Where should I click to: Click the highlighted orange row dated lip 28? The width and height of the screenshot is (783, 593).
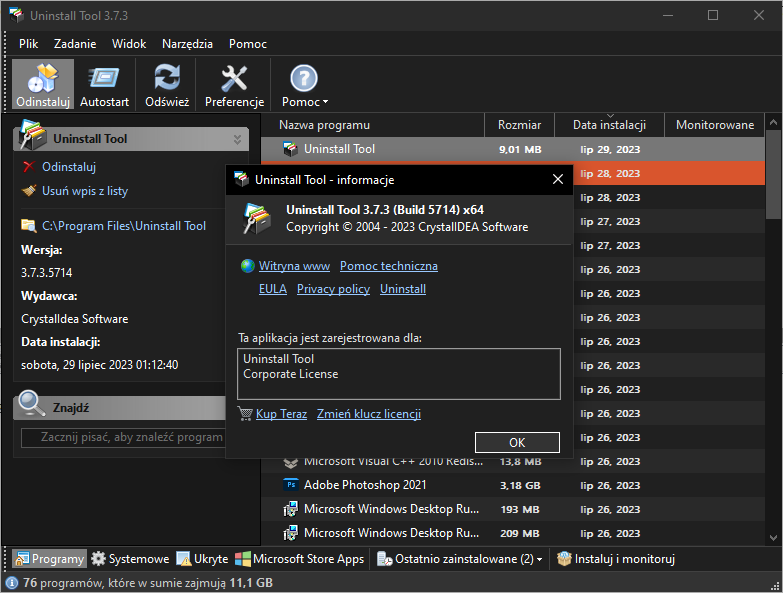tap(669, 173)
